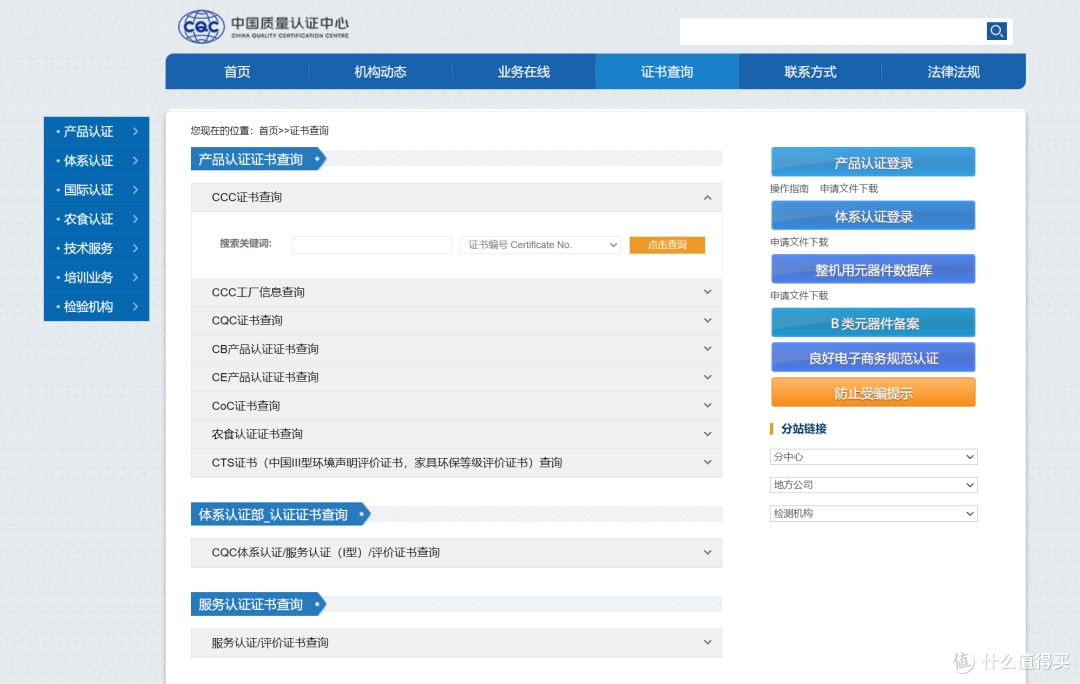Open the 操作指南 link
The height and width of the screenshot is (684, 1080).
789,189
